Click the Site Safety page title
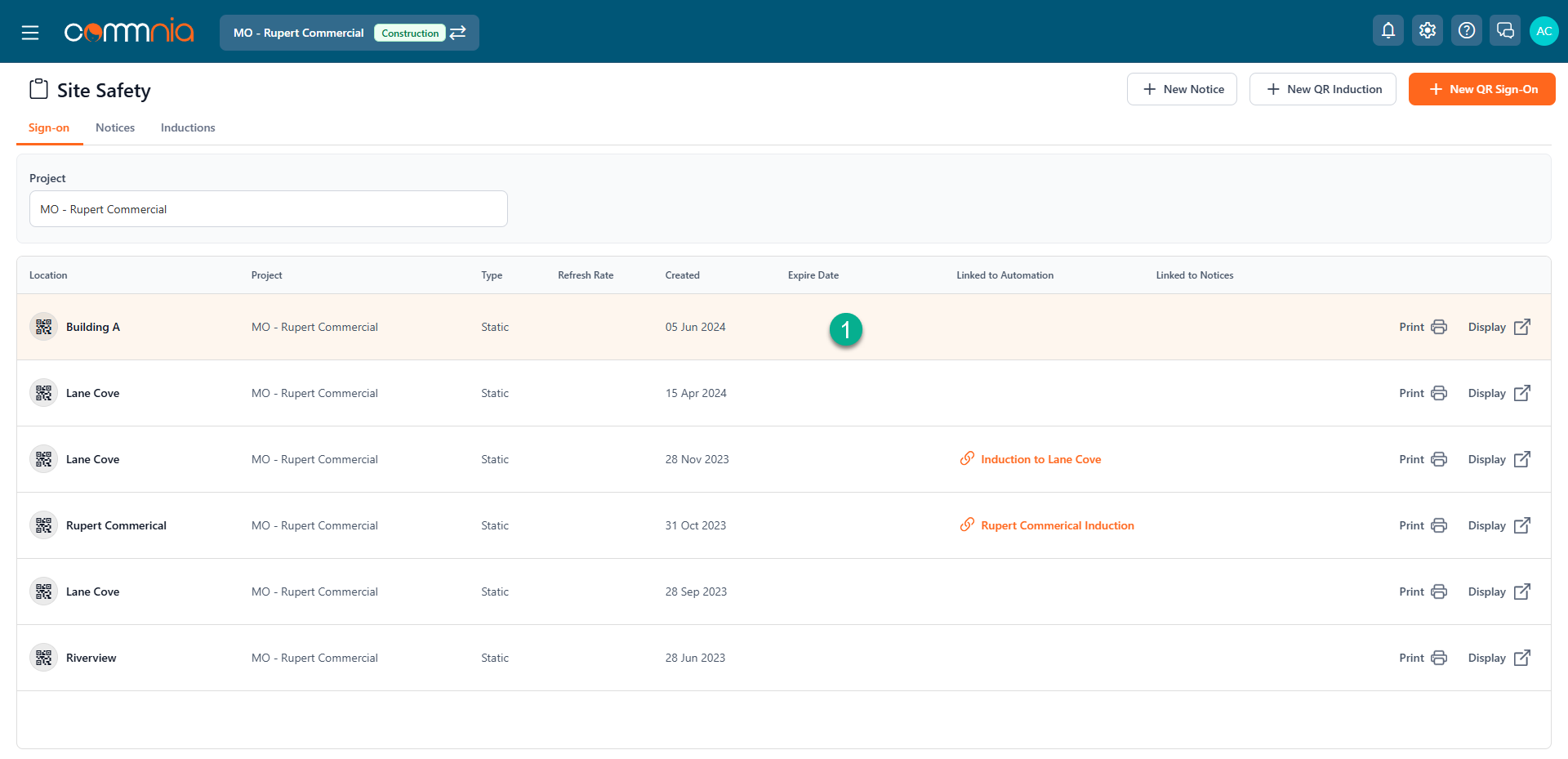The height and width of the screenshot is (759, 1568). [104, 90]
